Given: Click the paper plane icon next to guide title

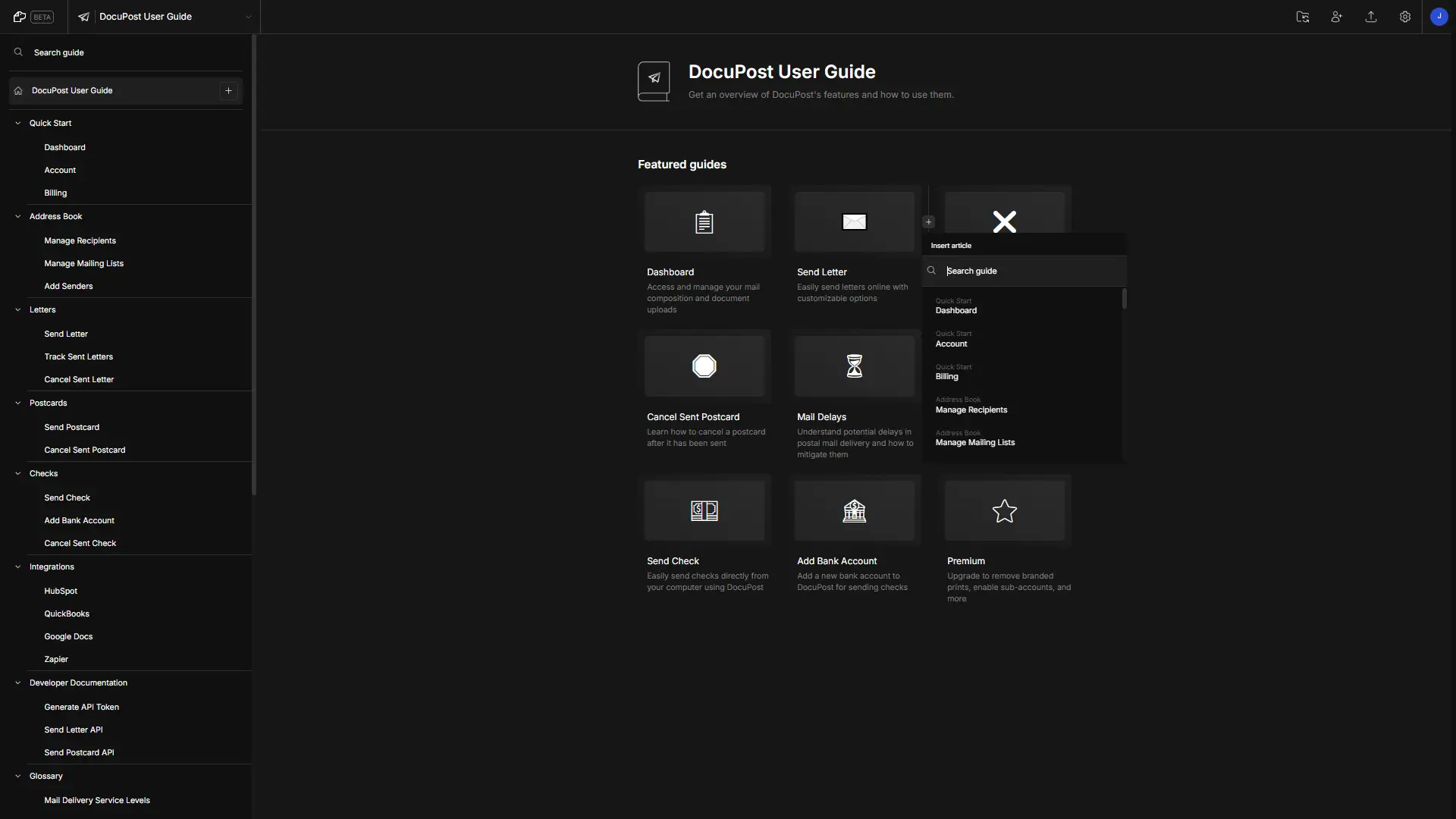Looking at the screenshot, I should click(x=83, y=17).
